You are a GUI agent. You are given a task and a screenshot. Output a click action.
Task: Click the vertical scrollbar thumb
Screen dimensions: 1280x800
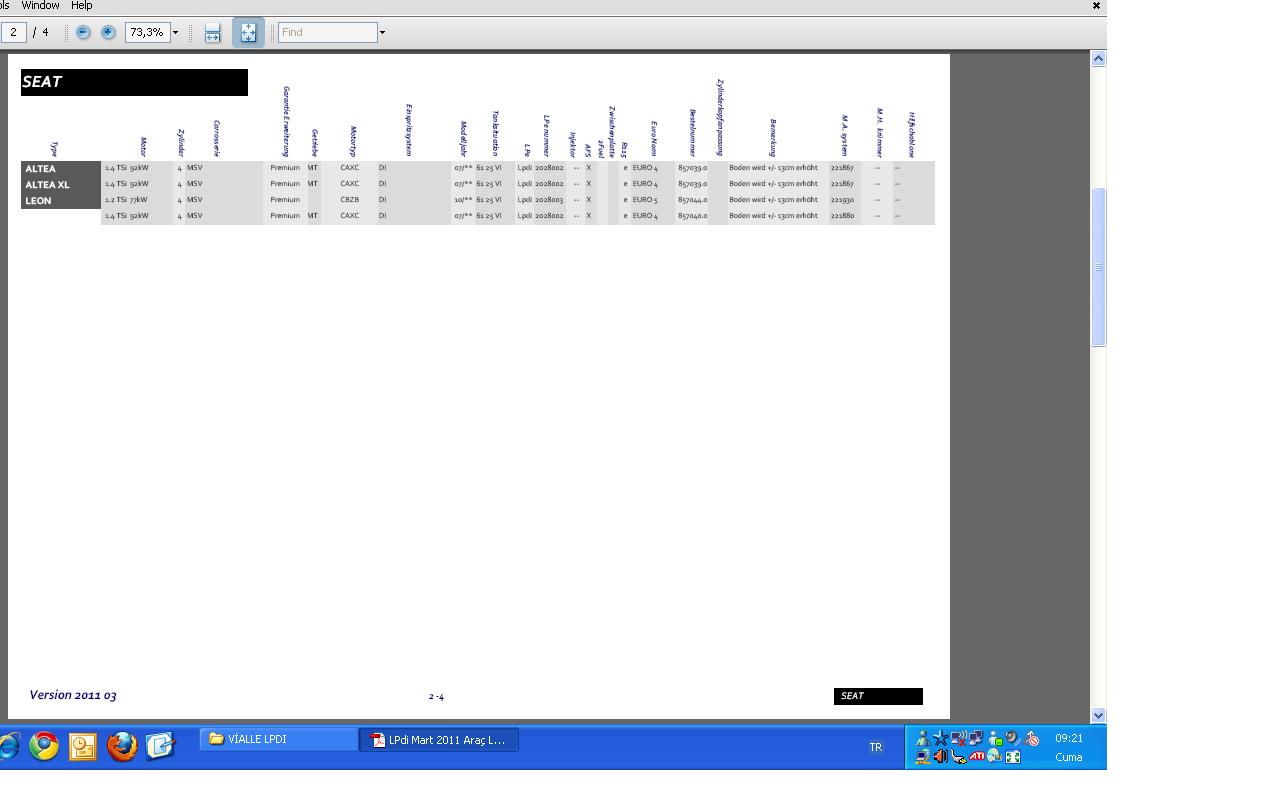point(1098,267)
